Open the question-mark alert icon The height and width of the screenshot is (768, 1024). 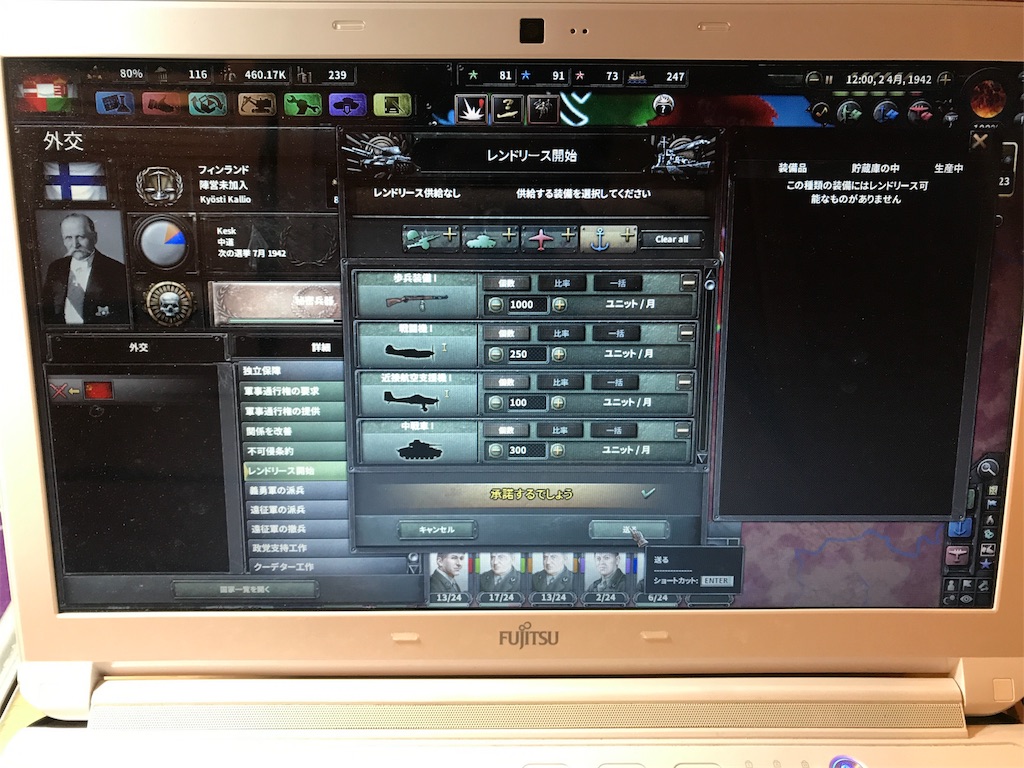click(x=507, y=108)
